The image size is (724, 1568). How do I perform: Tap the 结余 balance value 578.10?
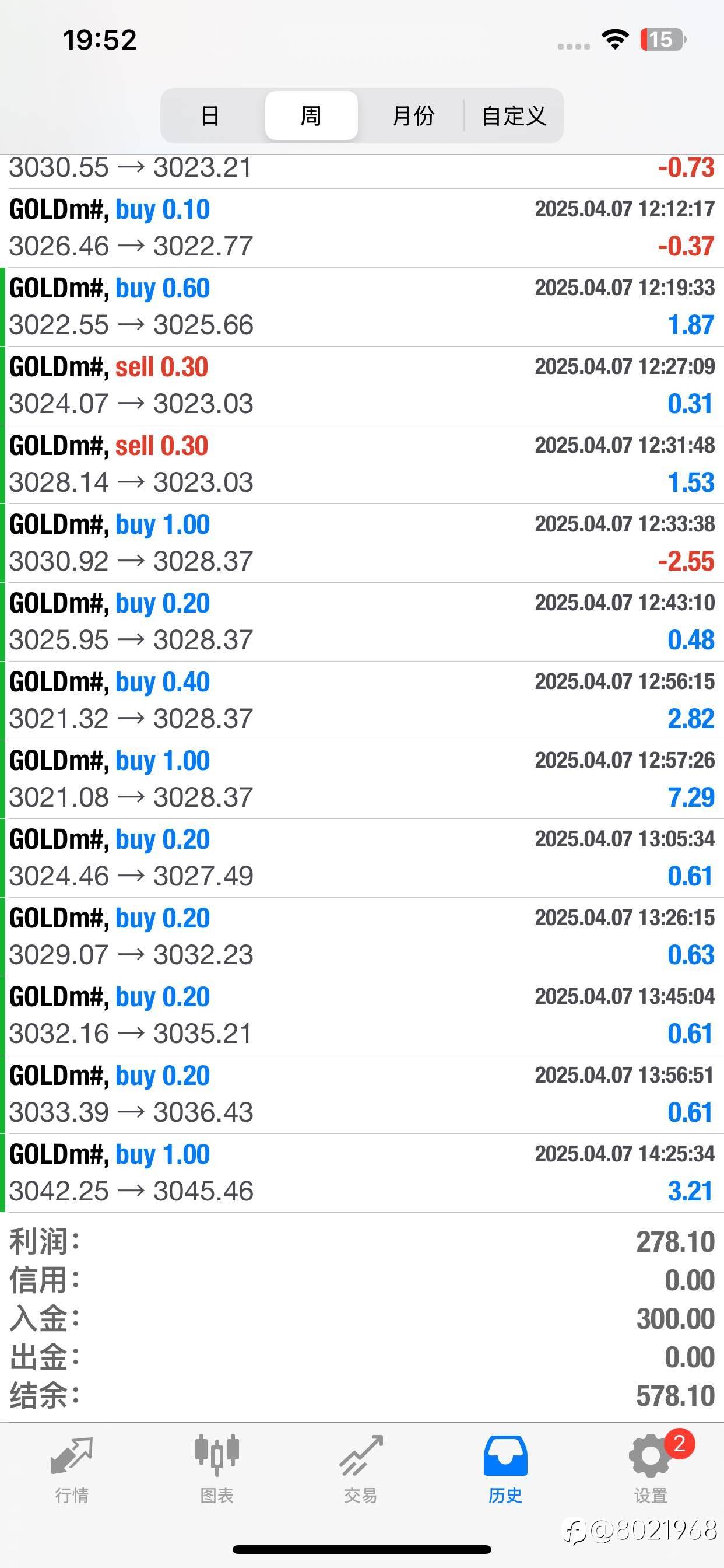point(676,1396)
